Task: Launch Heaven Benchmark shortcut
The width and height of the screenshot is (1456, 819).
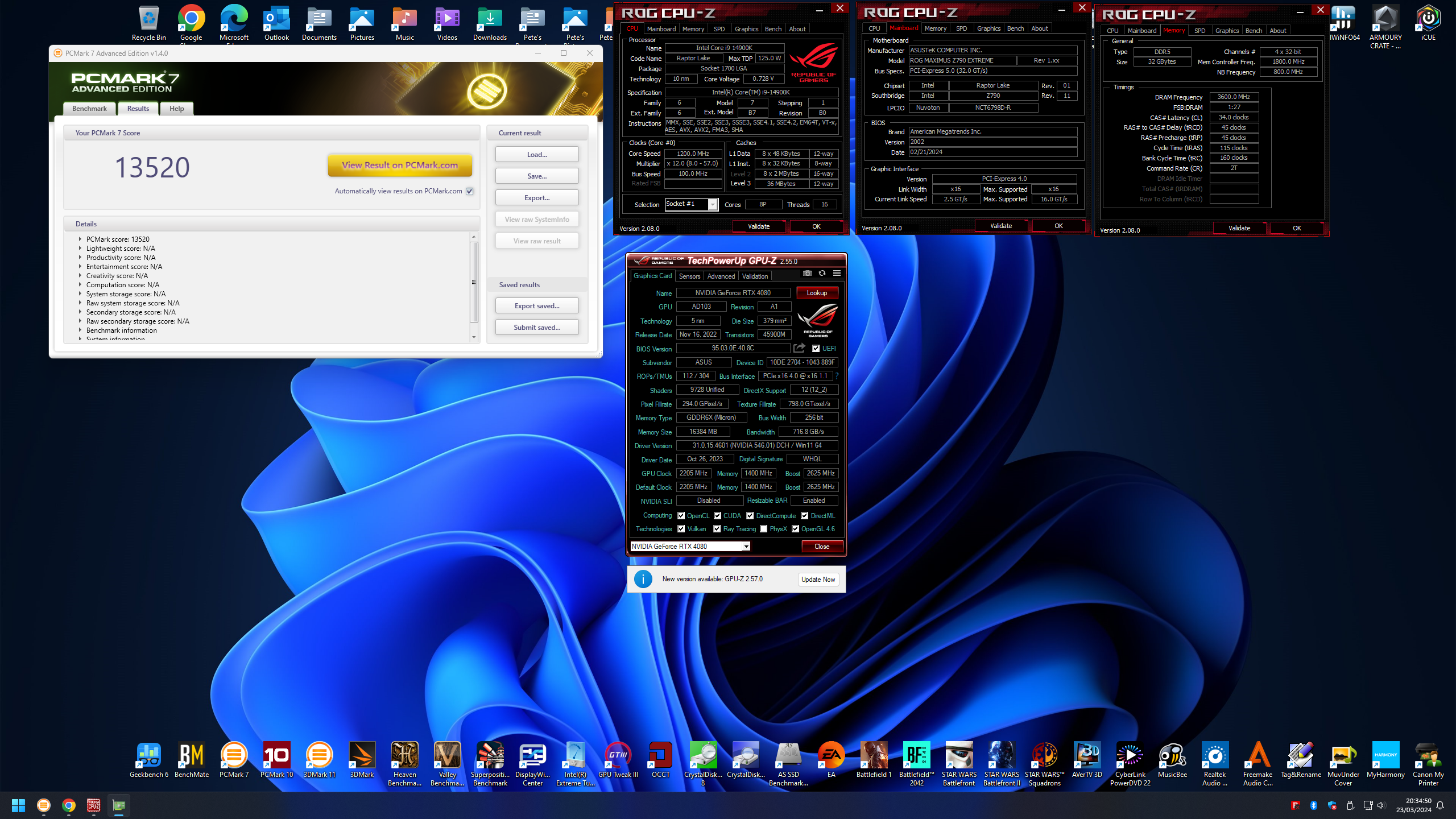Action: (x=404, y=764)
